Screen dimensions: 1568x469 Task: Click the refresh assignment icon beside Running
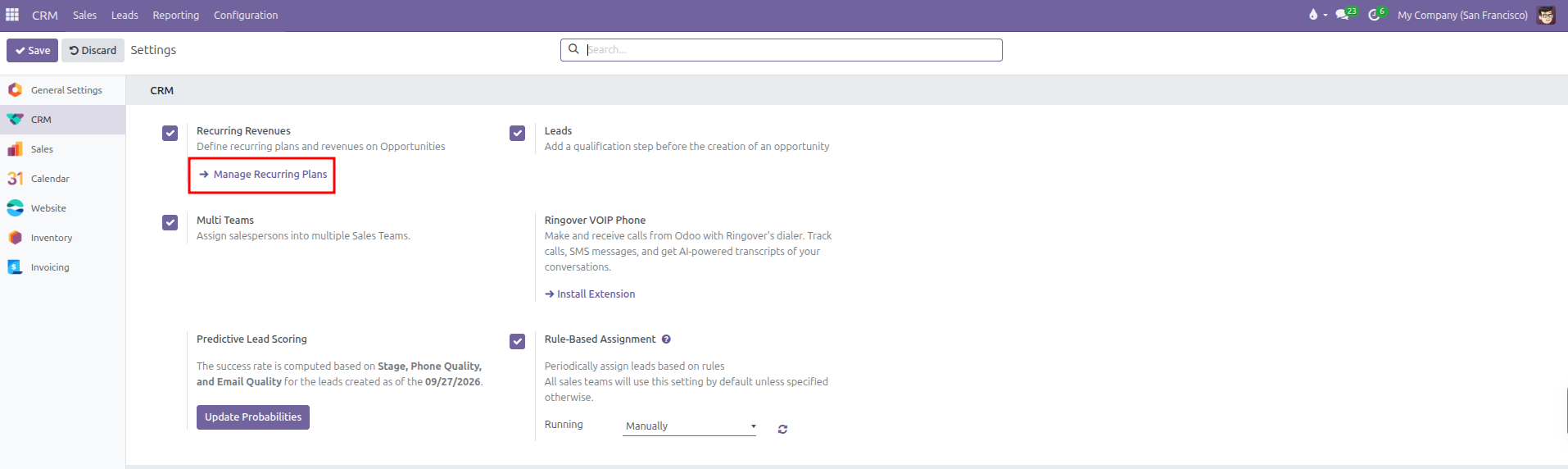782,429
